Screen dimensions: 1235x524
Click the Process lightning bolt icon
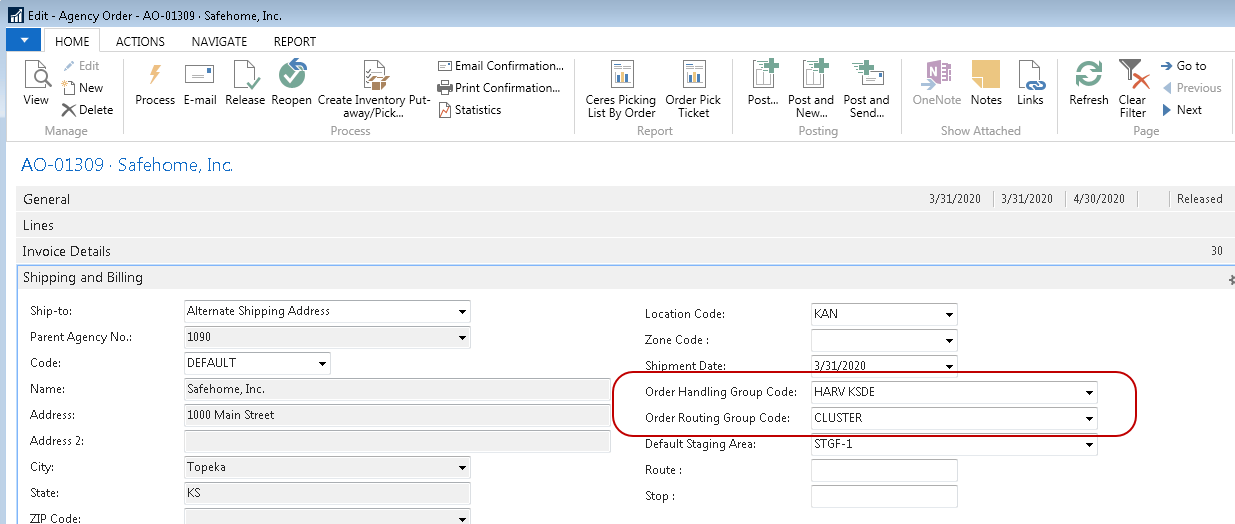155,76
